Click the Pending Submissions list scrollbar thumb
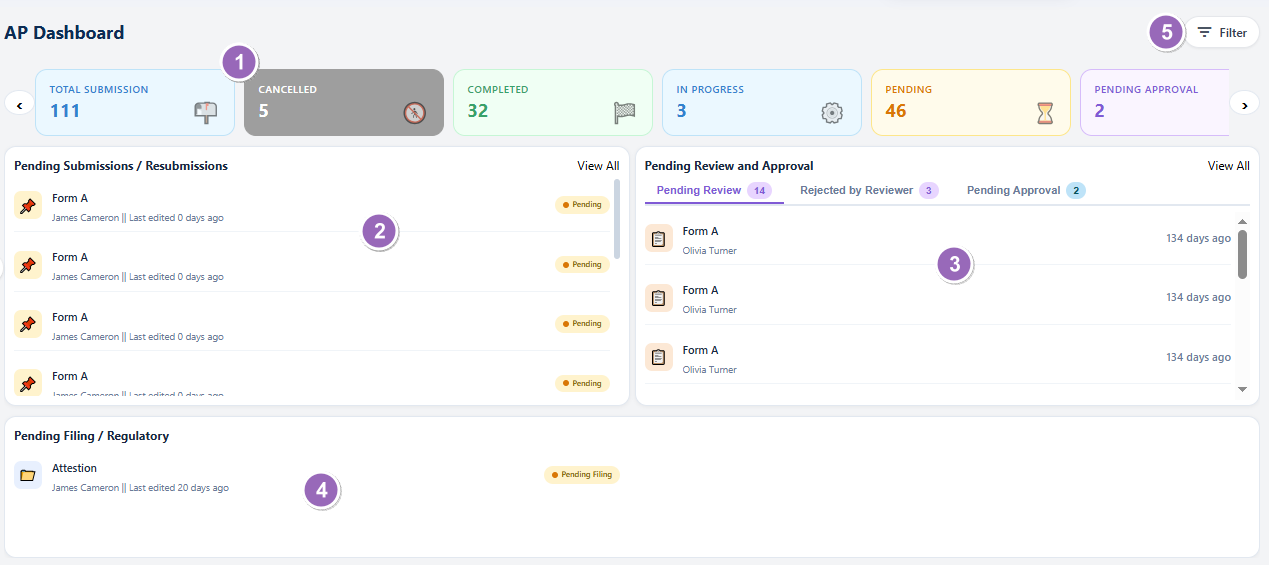Image resolution: width=1269 pixels, height=565 pixels. pos(618,218)
